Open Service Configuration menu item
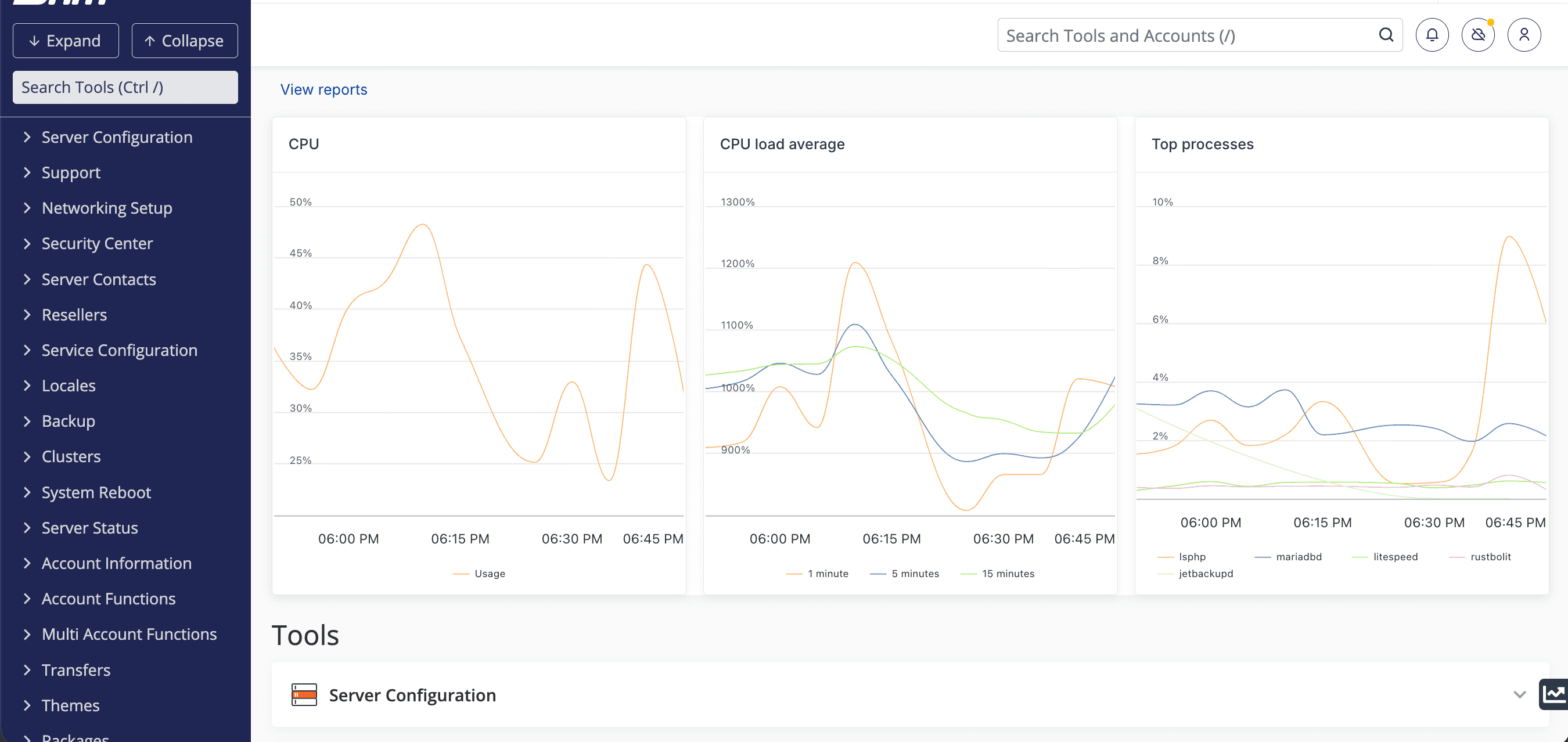The height and width of the screenshot is (742, 1568). pos(119,350)
